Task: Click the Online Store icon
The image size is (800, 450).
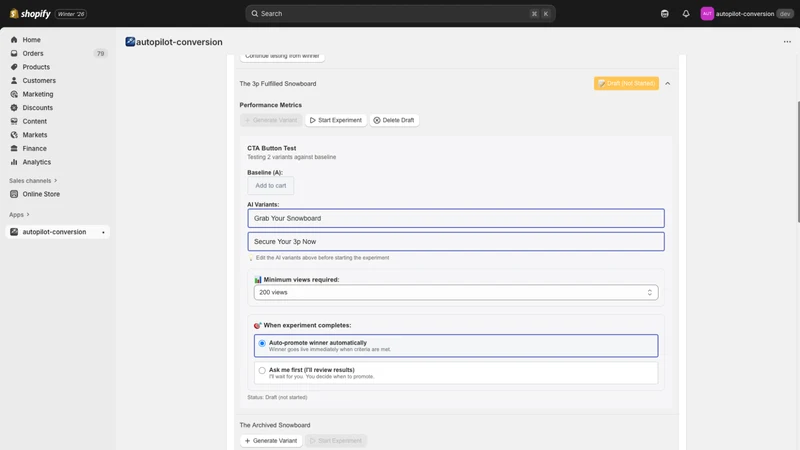Action: pos(14,194)
